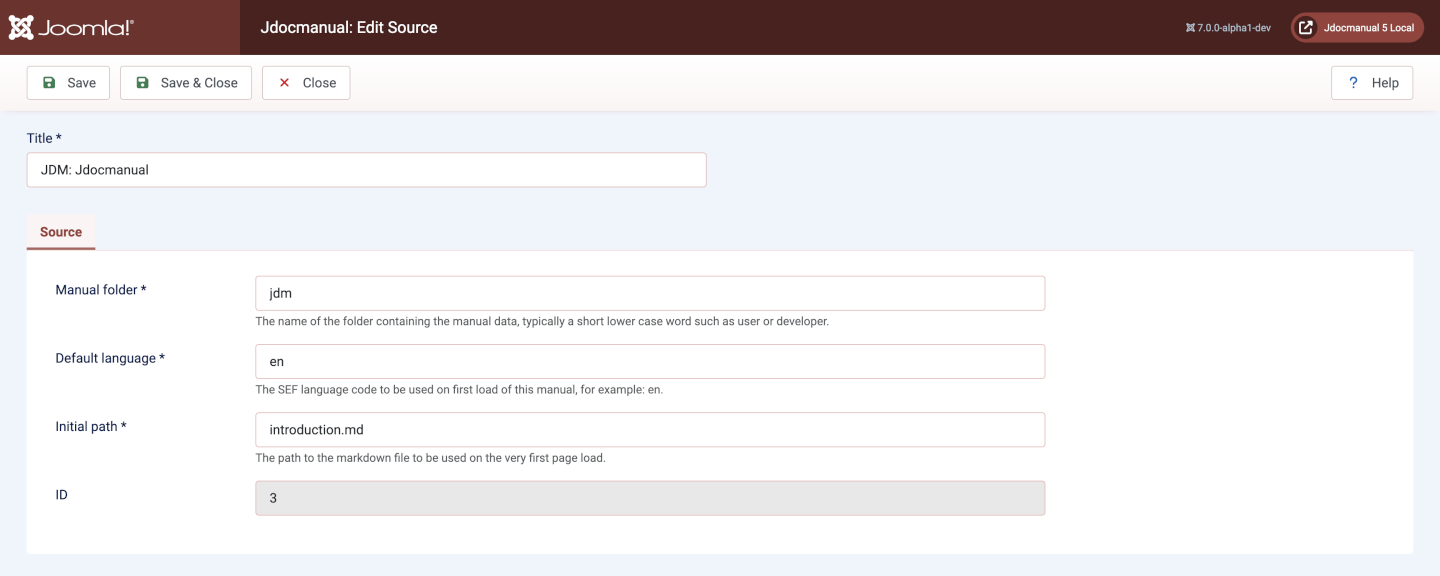Click the Save & Close button
This screenshot has width=1440, height=576.
[186, 83]
